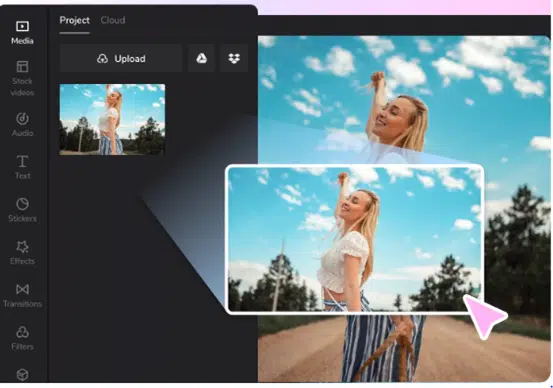553x388 pixels.
Task: Open the Stock videos library
Action: click(22, 78)
